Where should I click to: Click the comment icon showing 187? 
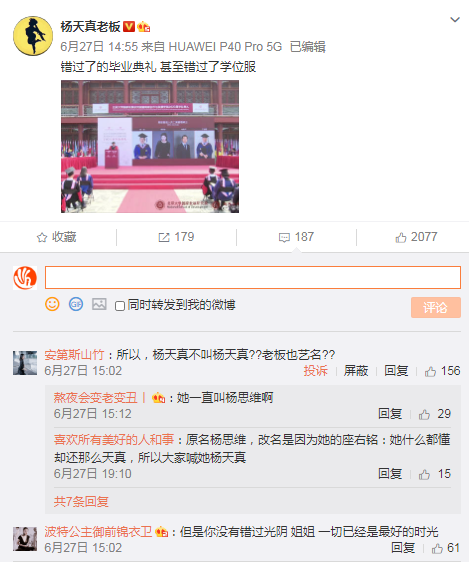point(284,237)
